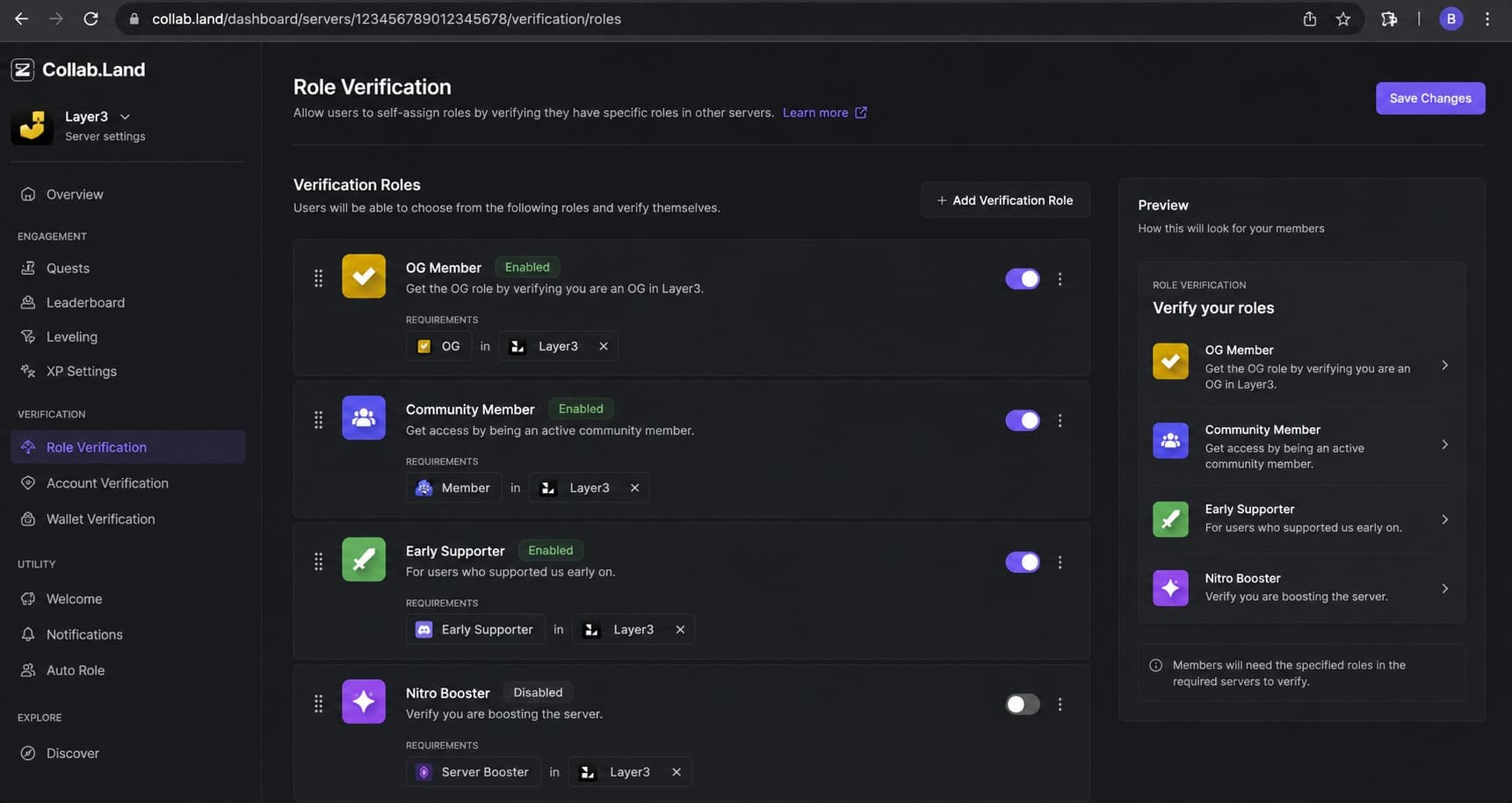This screenshot has width=1512, height=803.
Task: Remove Layer3 requirement from OG Member
Action: 604,346
